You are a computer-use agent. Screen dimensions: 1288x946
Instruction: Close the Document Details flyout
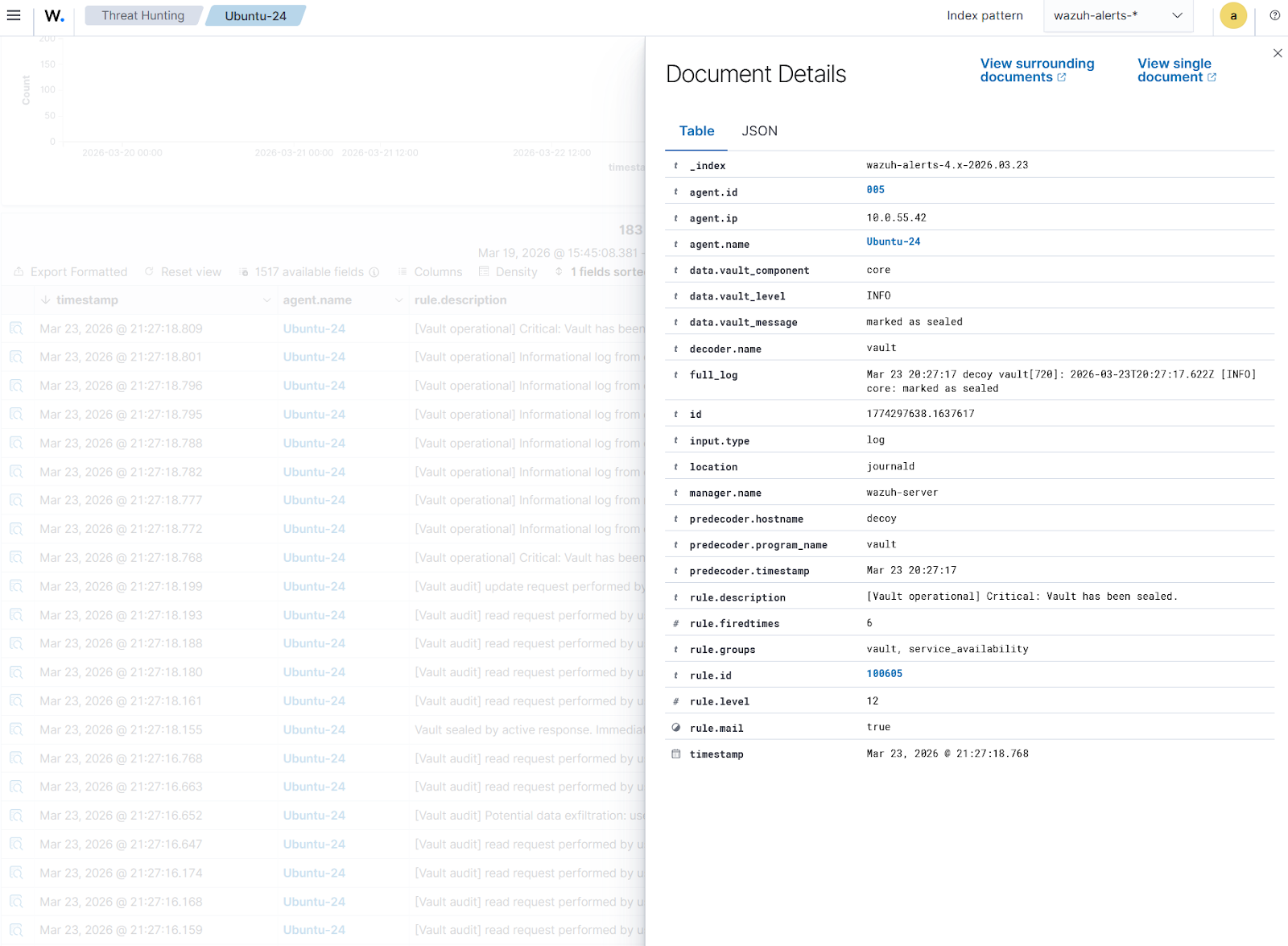pos(1277,53)
